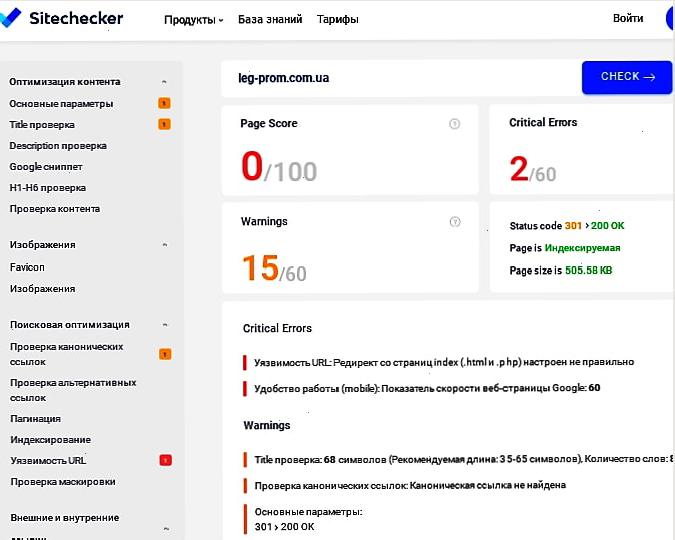Open База знаний in the top menu
The width and height of the screenshot is (675, 540).
click(270, 19)
